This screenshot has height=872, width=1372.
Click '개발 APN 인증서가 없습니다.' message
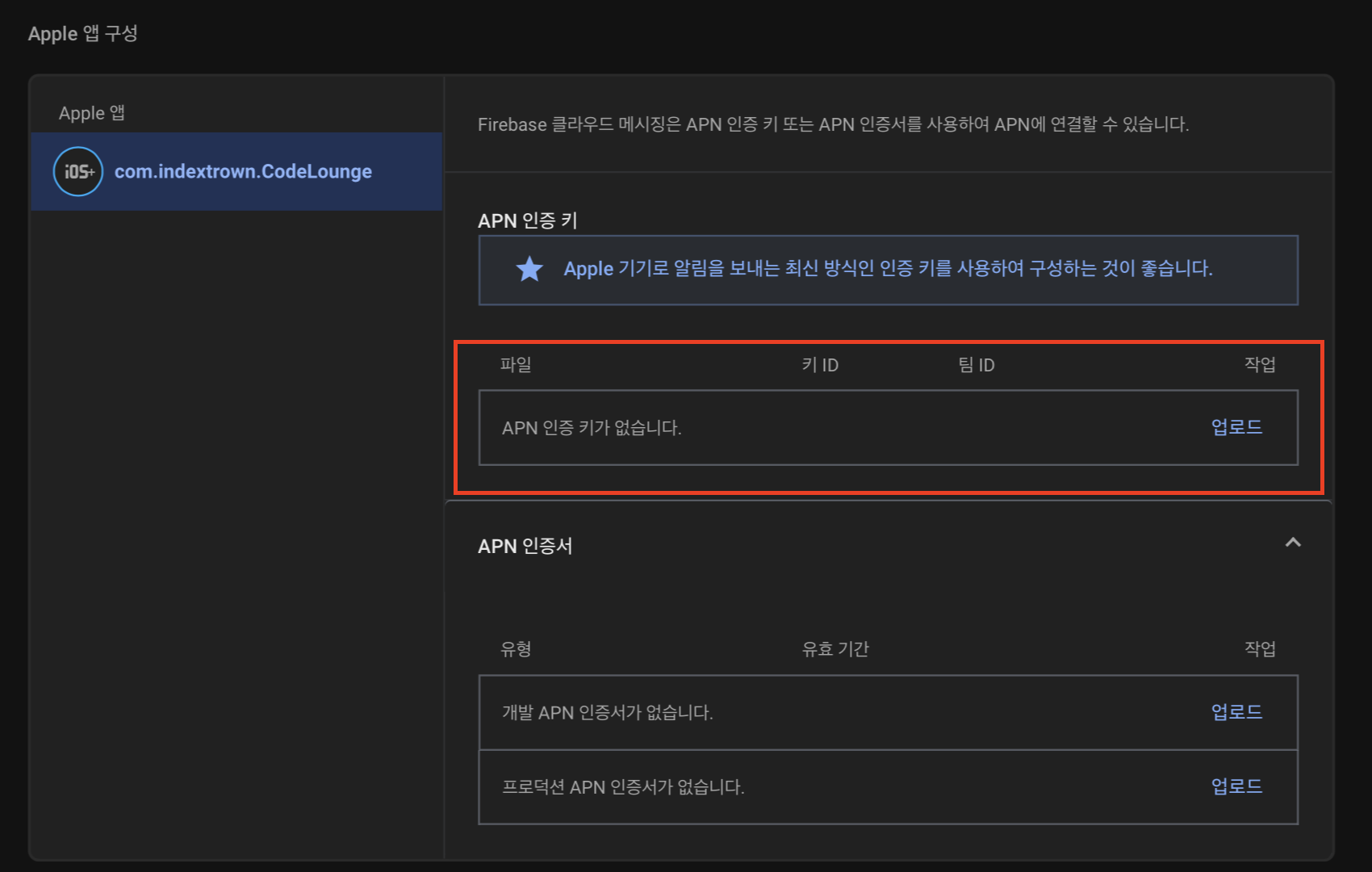(x=608, y=713)
